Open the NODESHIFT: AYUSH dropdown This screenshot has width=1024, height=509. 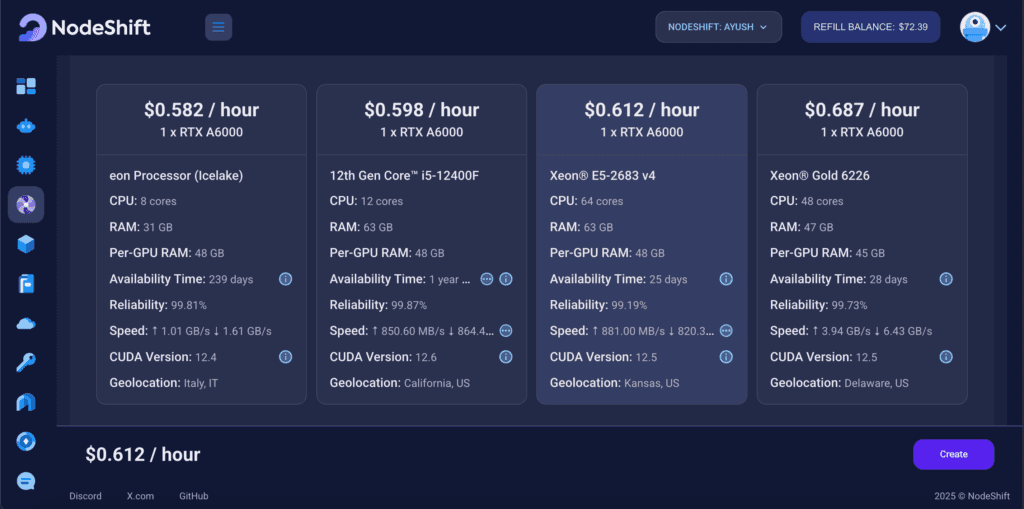point(718,27)
